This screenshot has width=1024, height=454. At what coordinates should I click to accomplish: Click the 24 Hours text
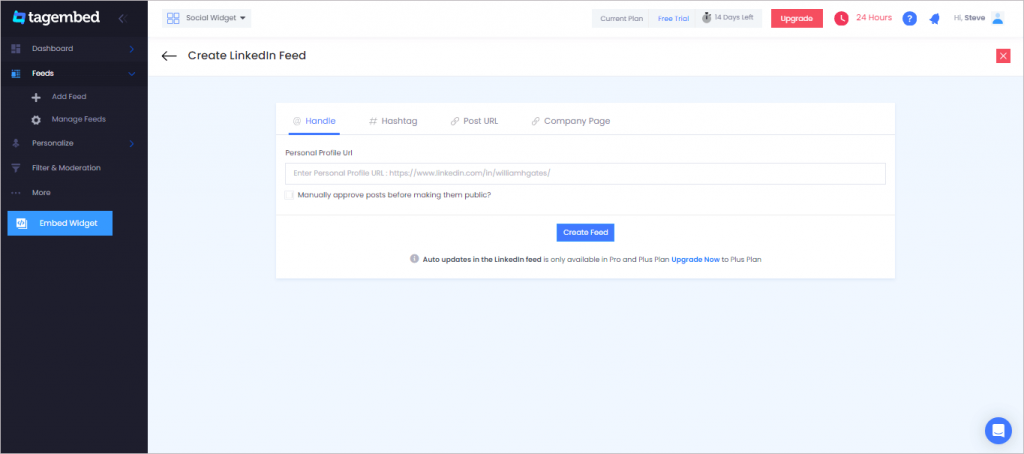pos(874,18)
